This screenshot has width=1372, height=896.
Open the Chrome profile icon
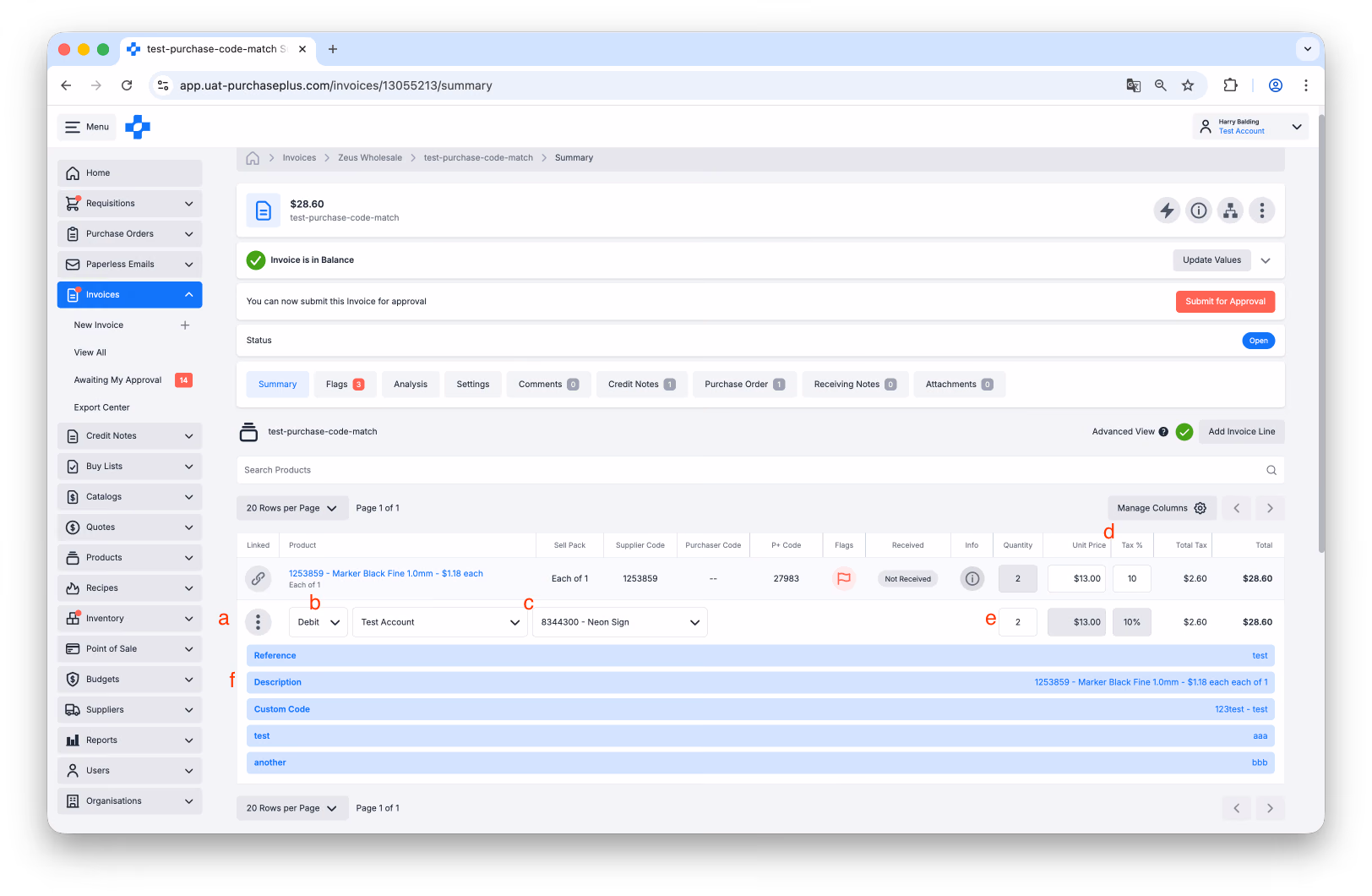[1276, 85]
